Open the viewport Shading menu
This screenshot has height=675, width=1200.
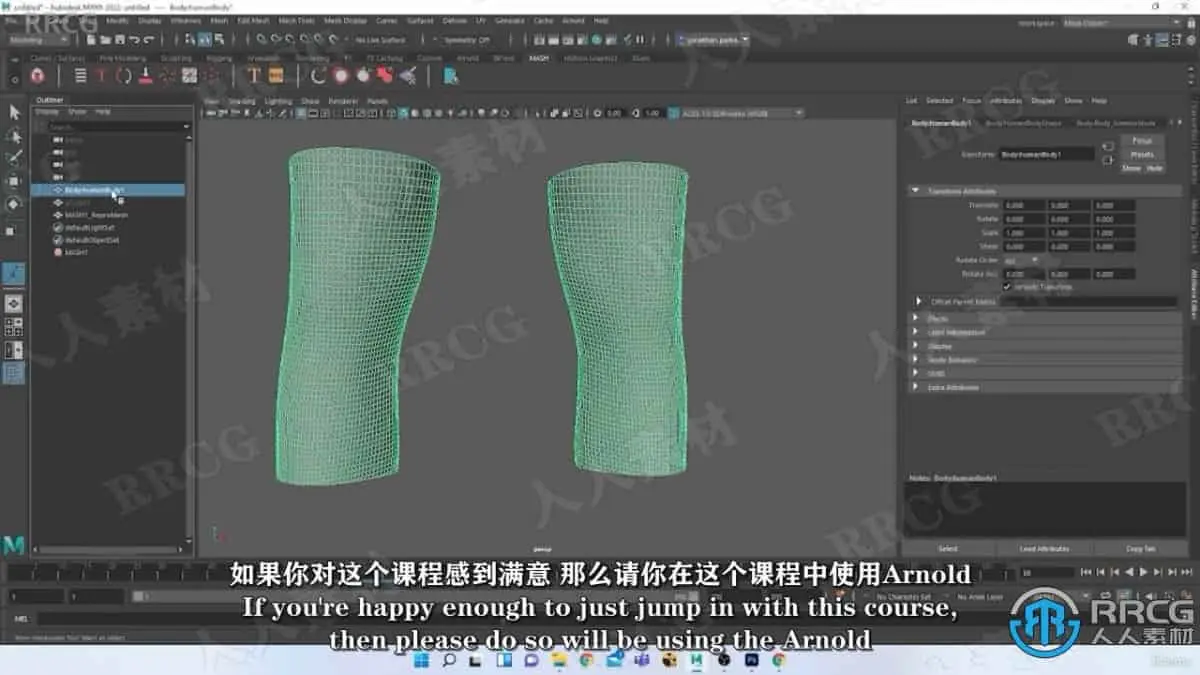(x=241, y=101)
